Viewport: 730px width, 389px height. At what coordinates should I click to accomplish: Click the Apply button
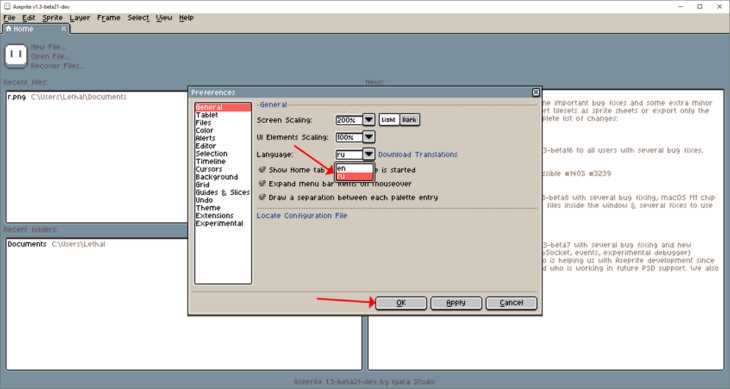pos(456,303)
